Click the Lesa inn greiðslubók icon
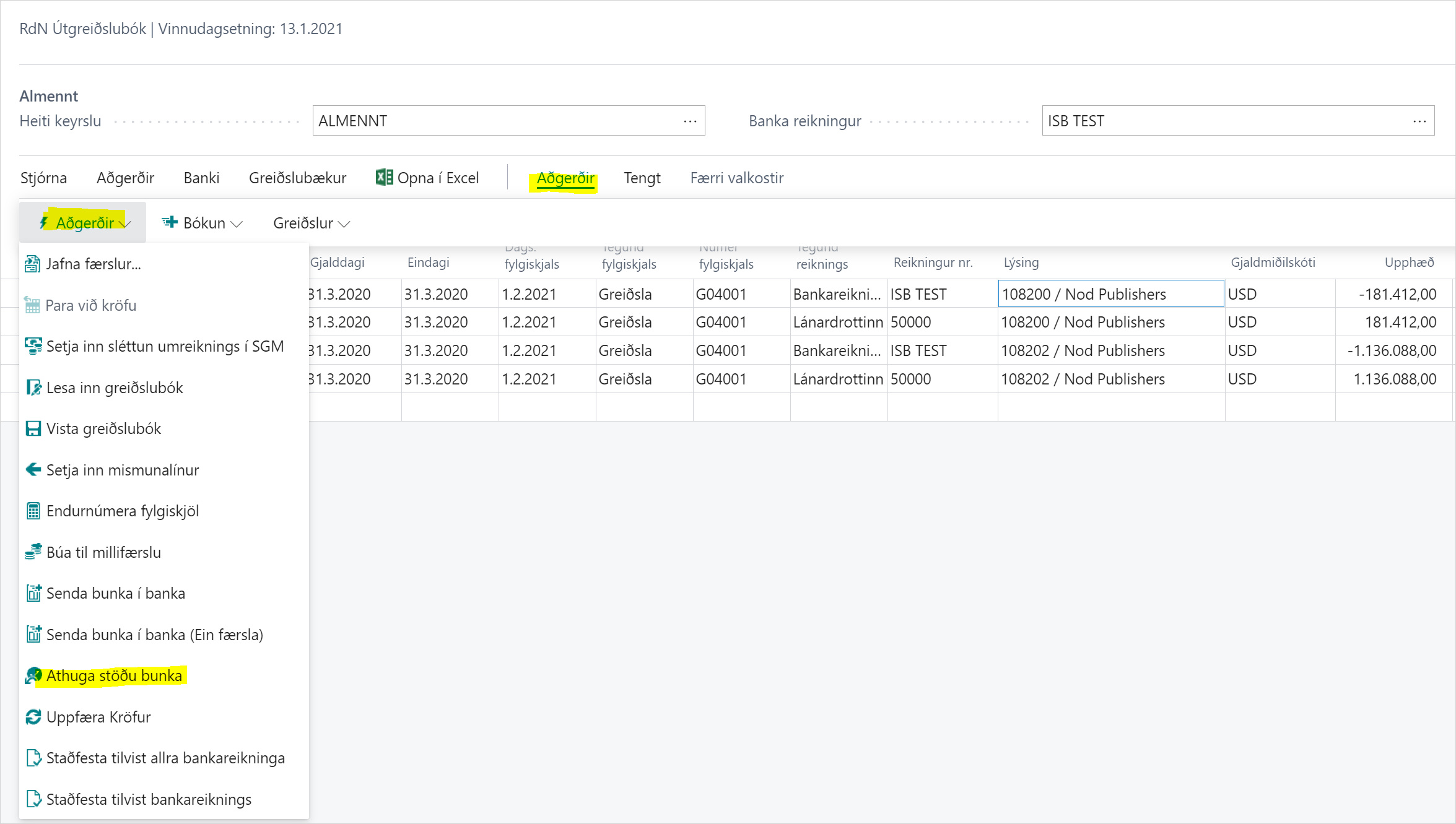This screenshot has height=824, width=1456. (x=33, y=388)
